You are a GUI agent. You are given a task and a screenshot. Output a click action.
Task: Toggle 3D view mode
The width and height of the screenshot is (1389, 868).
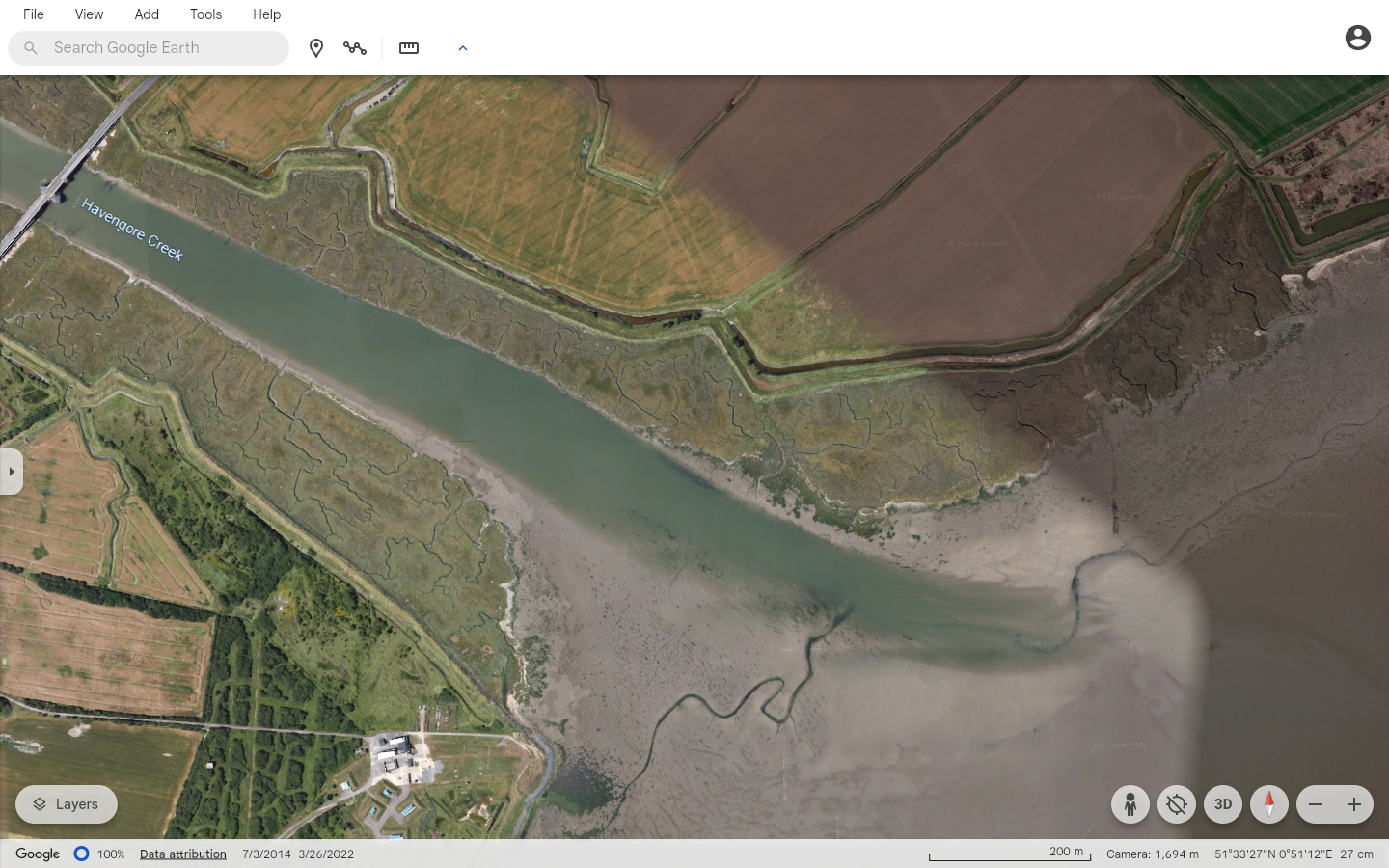pyautogui.click(x=1223, y=804)
